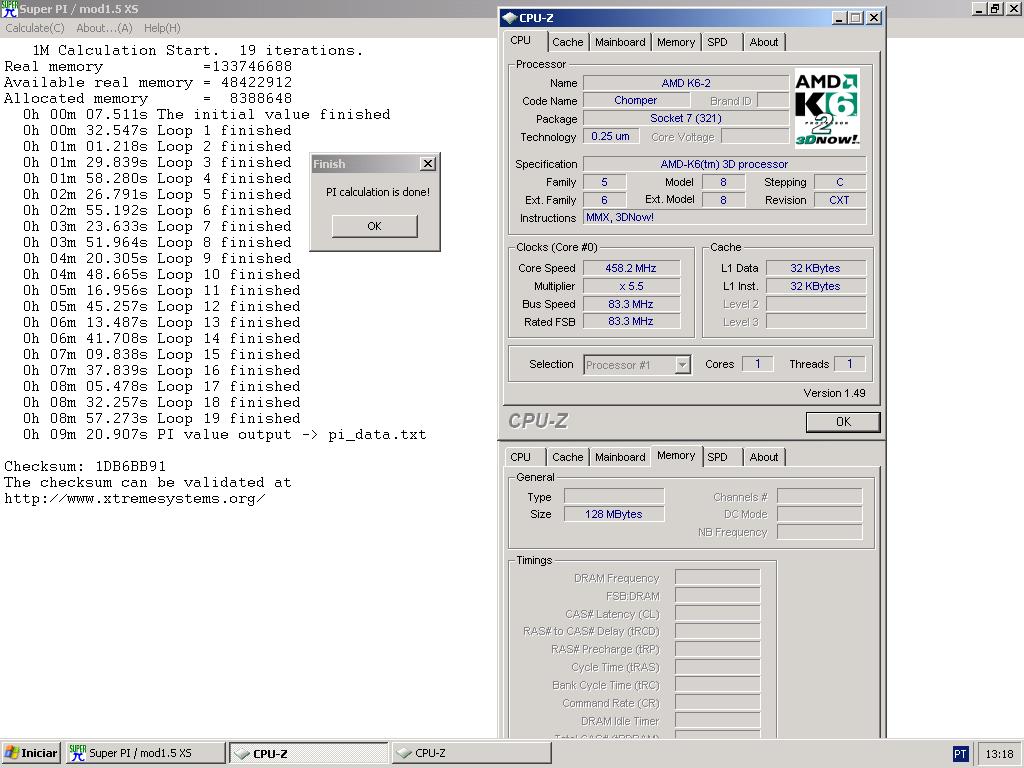Click the http://www.xtremesystems.org/ text
The width and height of the screenshot is (1024, 768).
(135, 498)
